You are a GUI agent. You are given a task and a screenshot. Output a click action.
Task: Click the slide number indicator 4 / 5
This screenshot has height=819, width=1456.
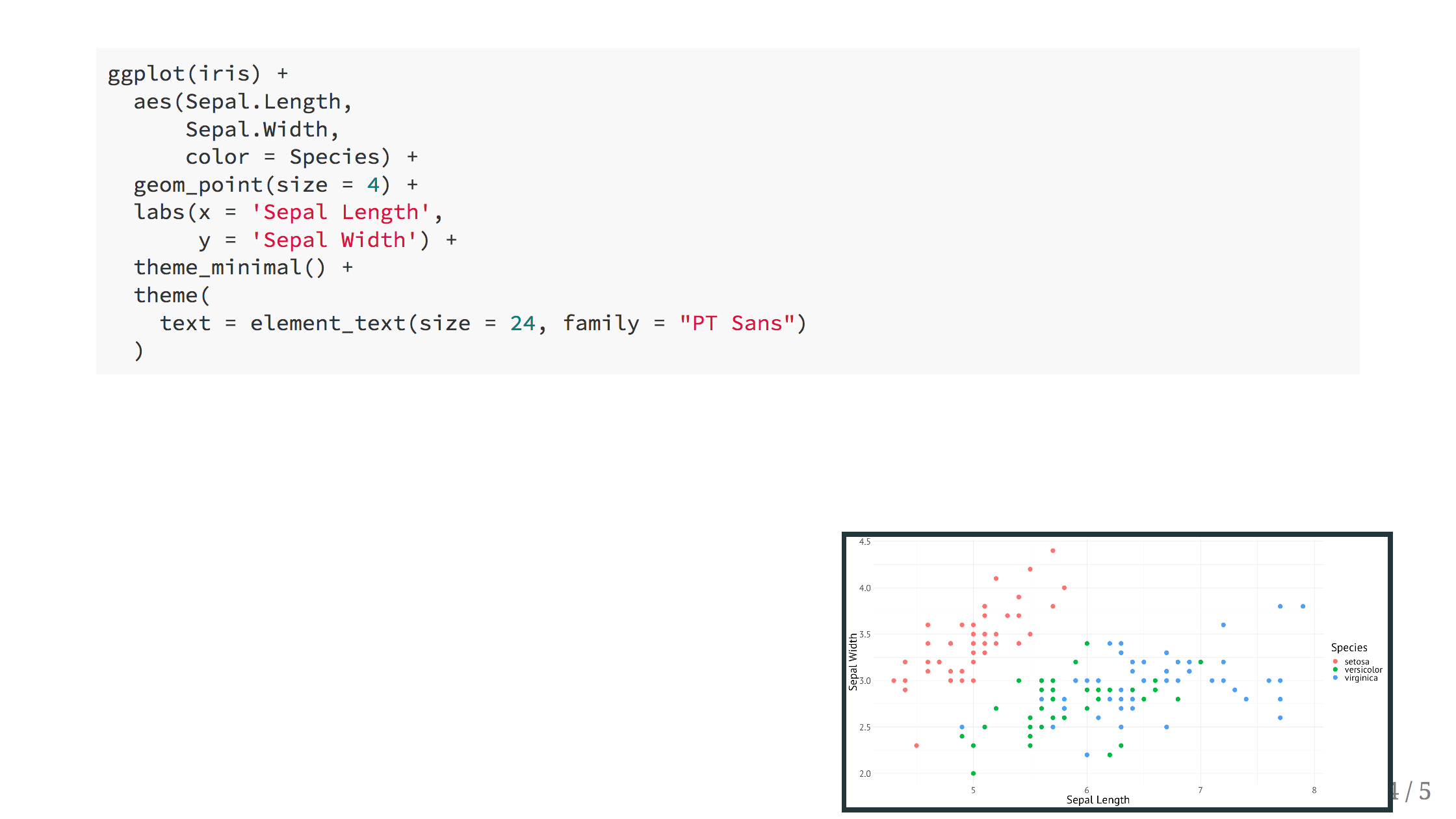pyautogui.click(x=1412, y=791)
